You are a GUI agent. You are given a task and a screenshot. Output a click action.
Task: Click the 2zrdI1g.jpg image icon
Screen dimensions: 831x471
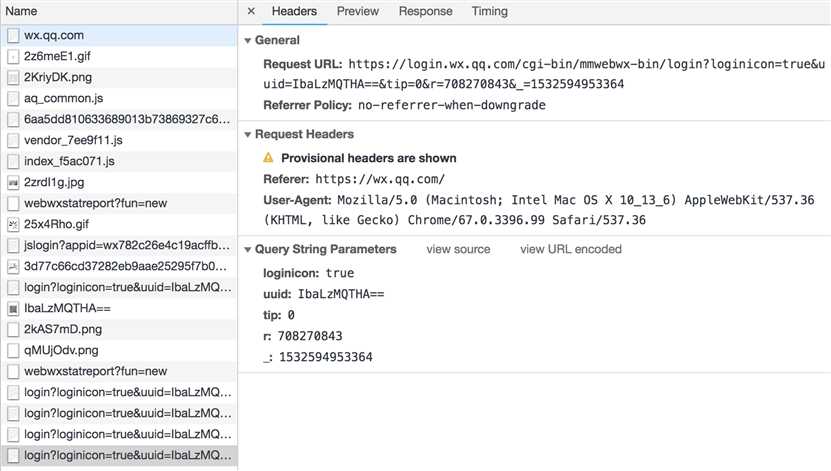coord(13,183)
